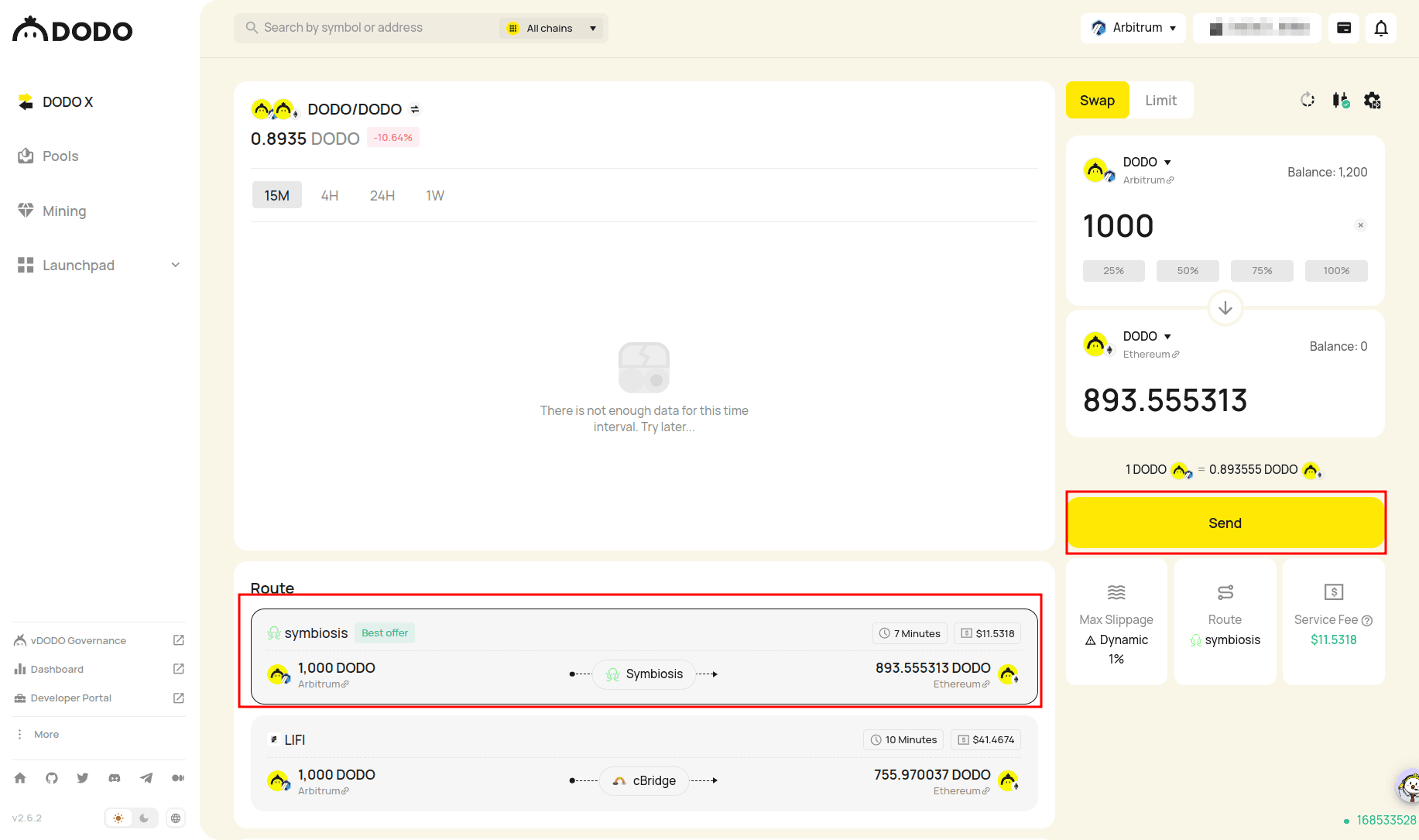Open the notifications bell
This screenshot has height=840, width=1419.
[x=1381, y=28]
